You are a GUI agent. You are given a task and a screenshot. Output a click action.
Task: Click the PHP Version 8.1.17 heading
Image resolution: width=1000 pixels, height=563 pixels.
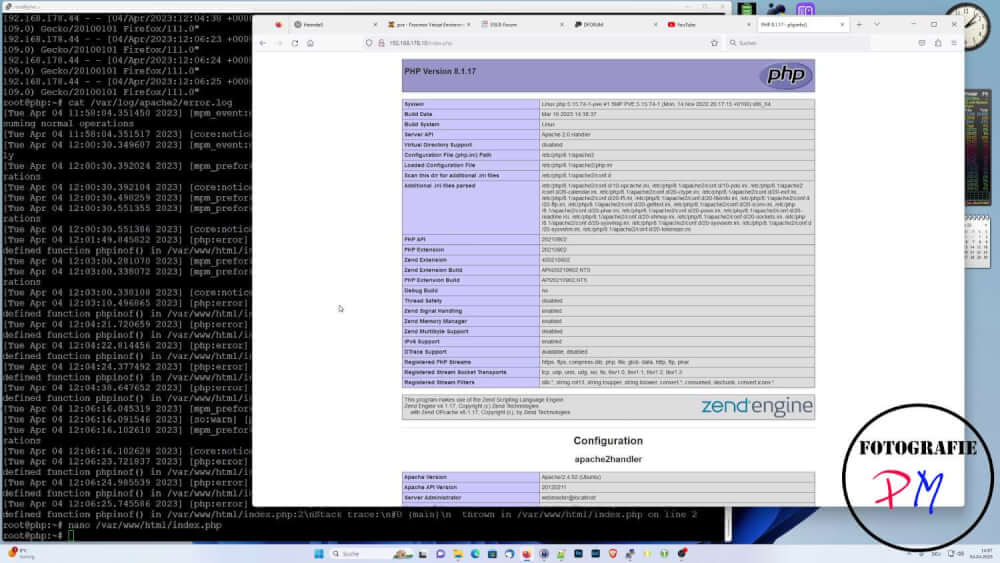(x=440, y=71)
